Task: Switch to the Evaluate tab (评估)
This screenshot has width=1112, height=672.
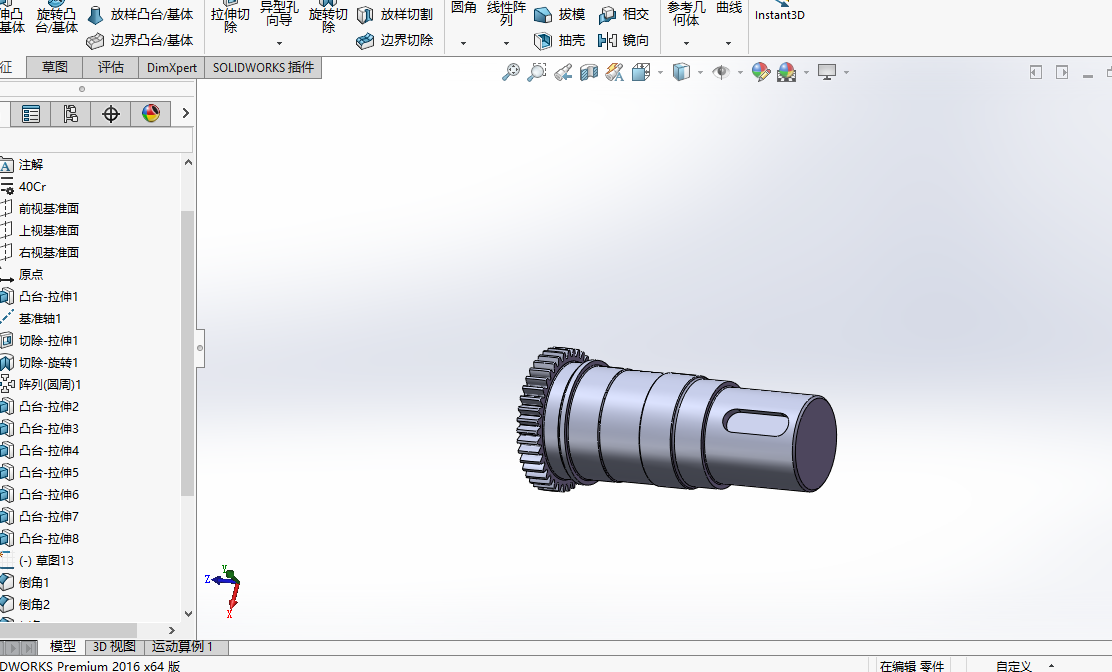Action: [x=111, y=67]
